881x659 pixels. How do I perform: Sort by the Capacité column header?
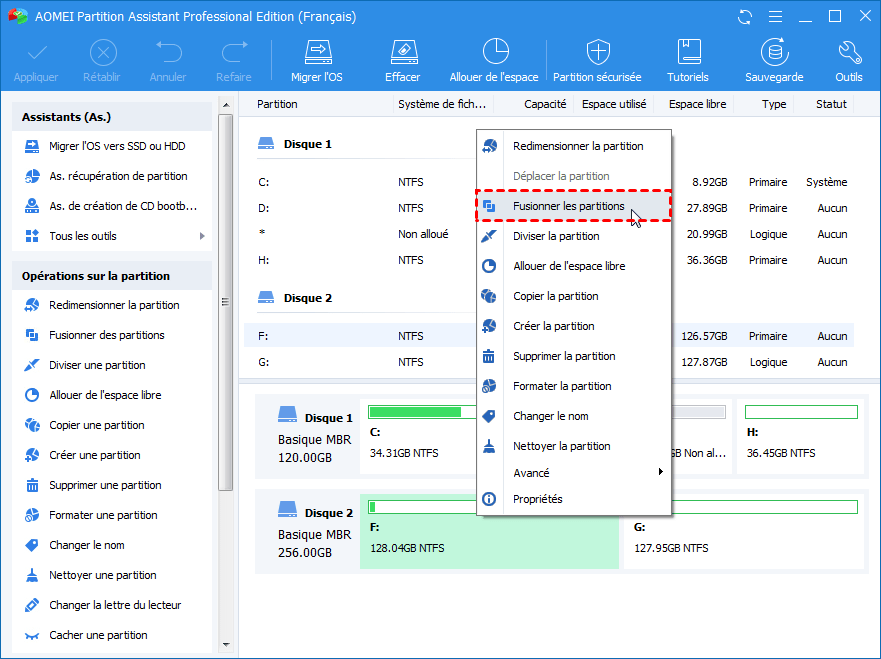545,104
